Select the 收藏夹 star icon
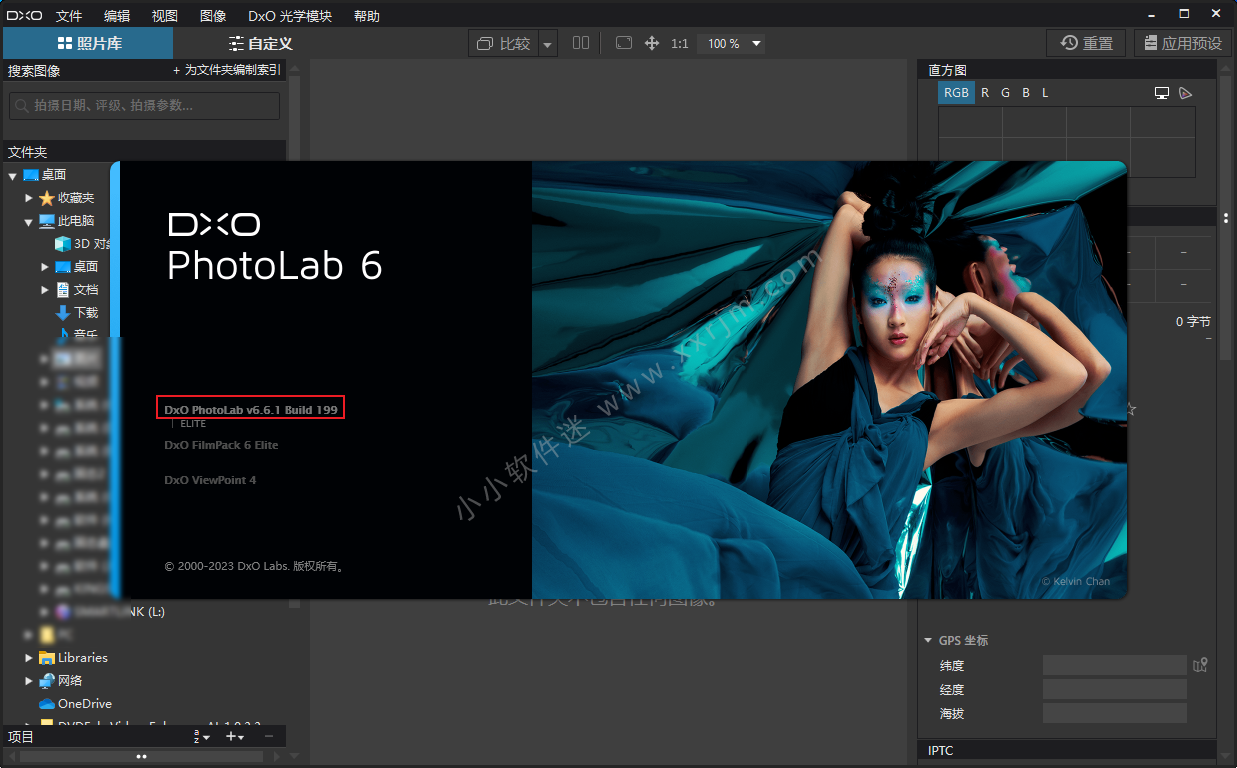Screen dimensions: 1237x768 [x=47, y=198]
